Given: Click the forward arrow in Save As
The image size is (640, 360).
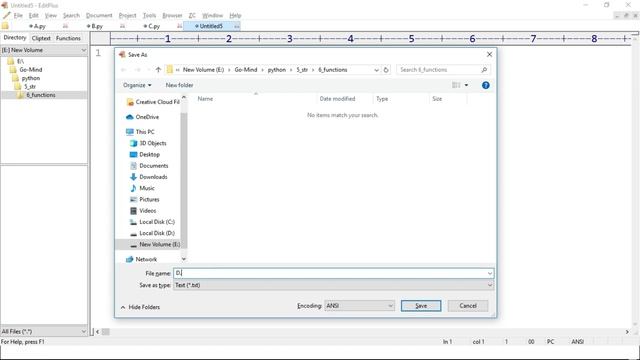Looking at the screenshot, I should click(138, 70).
